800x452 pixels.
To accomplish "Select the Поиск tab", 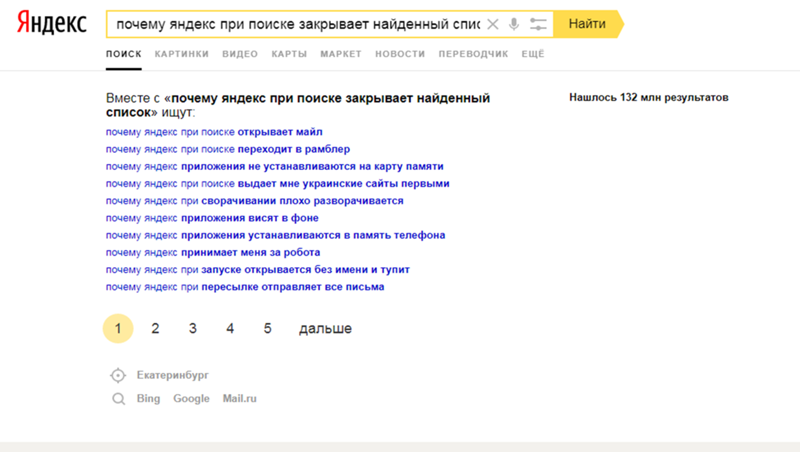I will pyautogui.click(x=123, y=54).
